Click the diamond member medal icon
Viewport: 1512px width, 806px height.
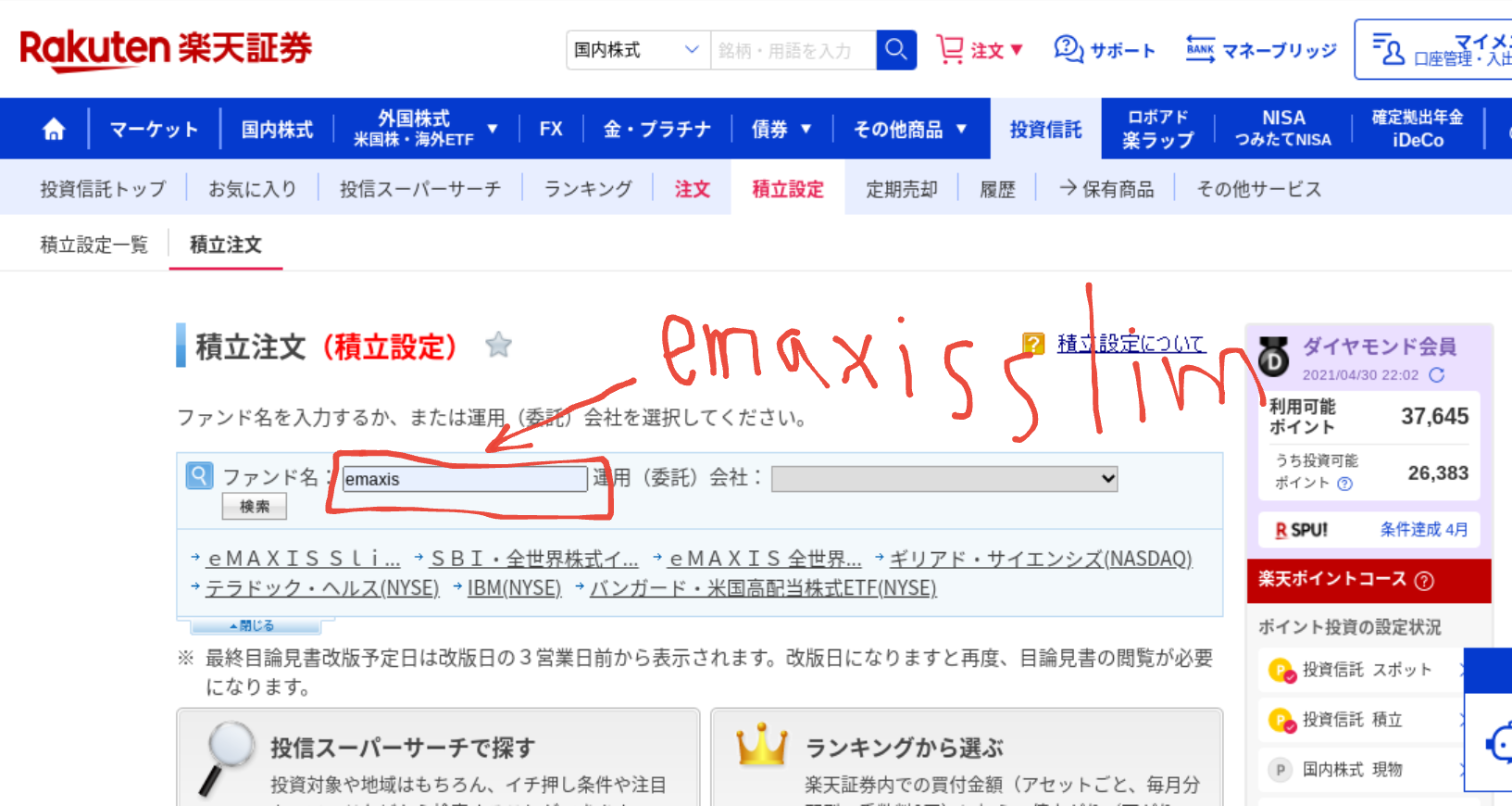1274,356
